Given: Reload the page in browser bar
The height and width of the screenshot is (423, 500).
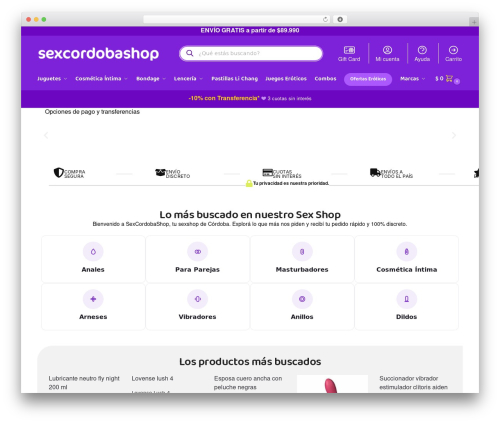Looking at the screenshot, I should point(325,19).
